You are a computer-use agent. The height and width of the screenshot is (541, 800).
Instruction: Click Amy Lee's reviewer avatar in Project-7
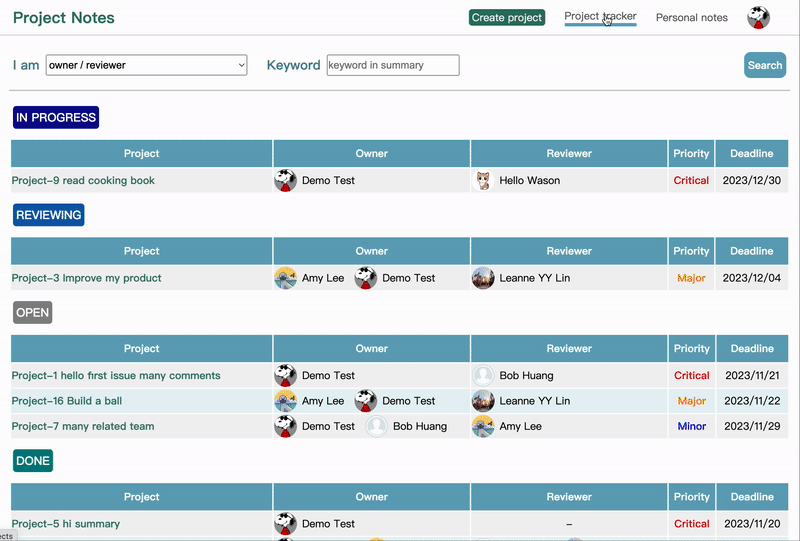click(x=483, y=426)
